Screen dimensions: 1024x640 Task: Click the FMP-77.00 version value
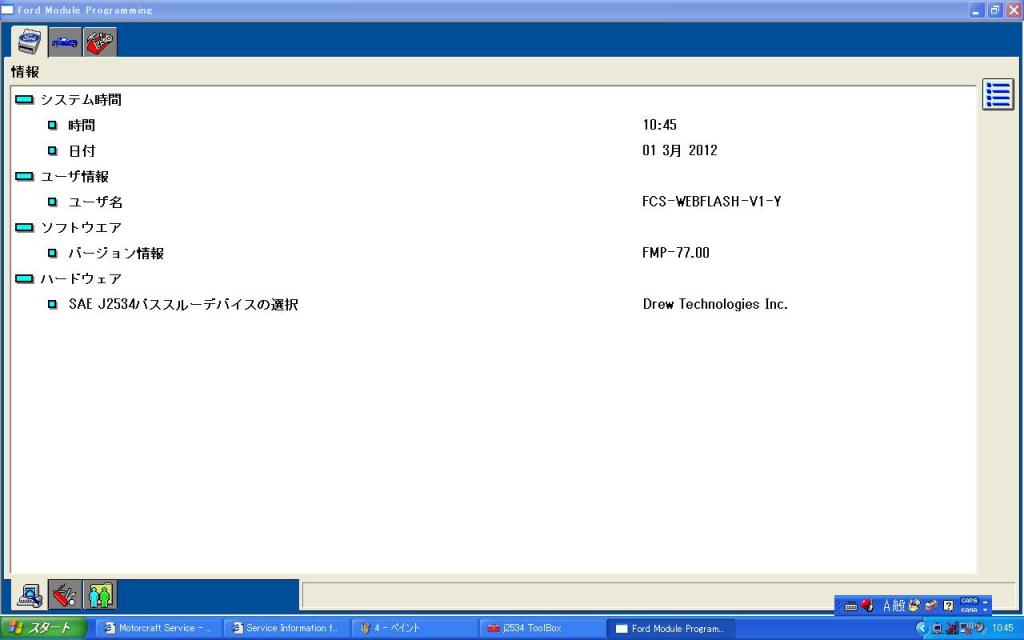[676, 253]
